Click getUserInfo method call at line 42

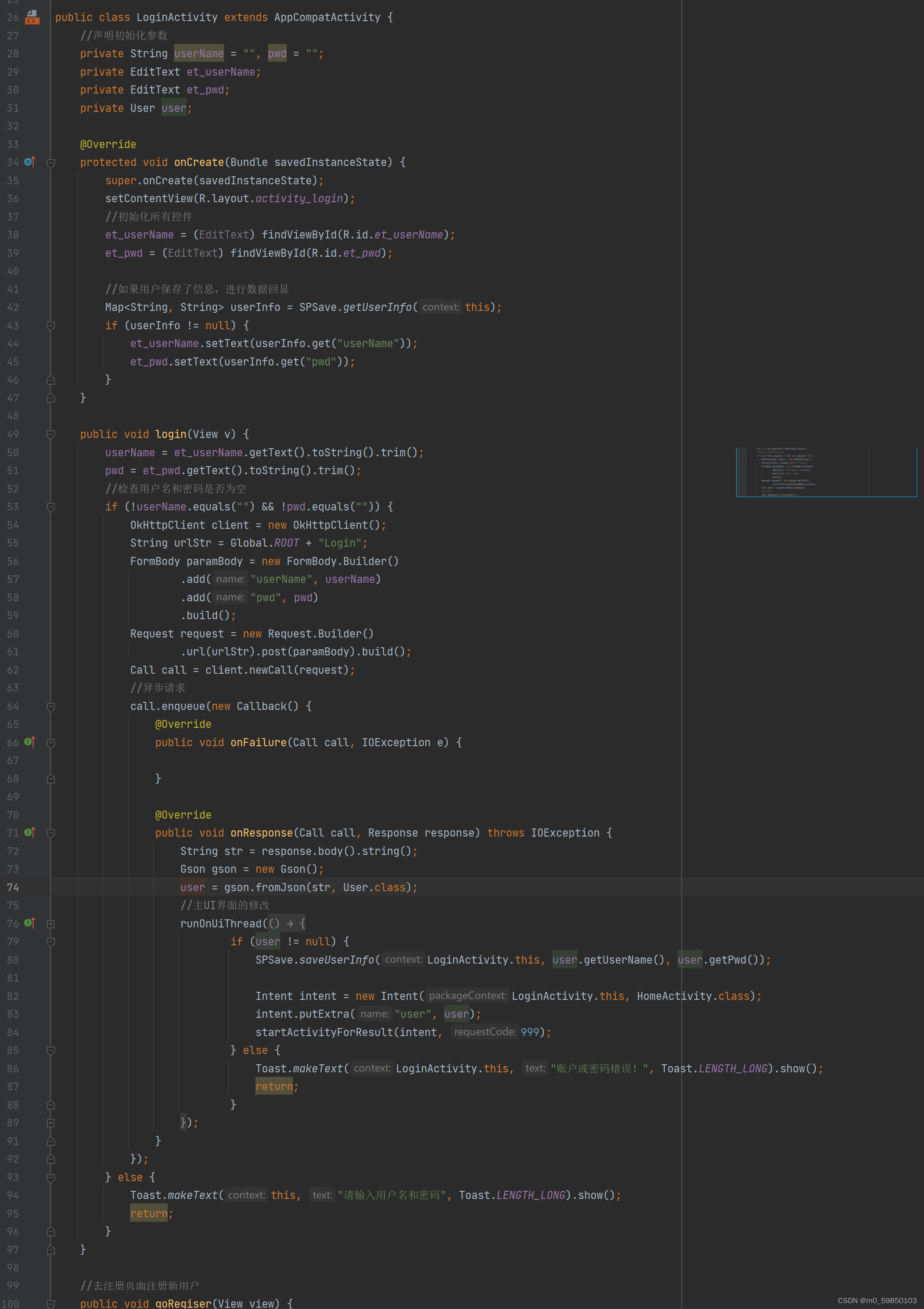pyautogui.click(x=377, y=307)
